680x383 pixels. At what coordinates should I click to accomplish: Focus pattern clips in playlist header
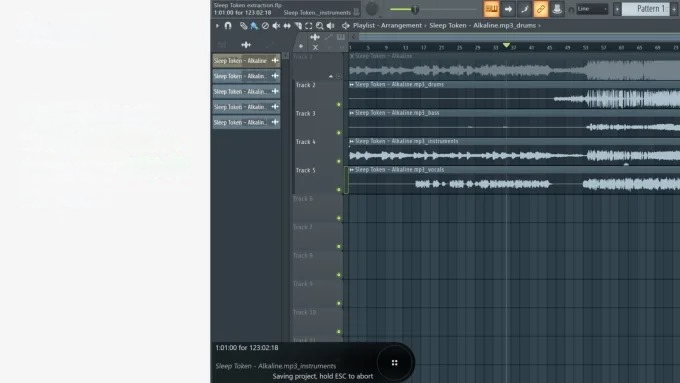point(341,37)
